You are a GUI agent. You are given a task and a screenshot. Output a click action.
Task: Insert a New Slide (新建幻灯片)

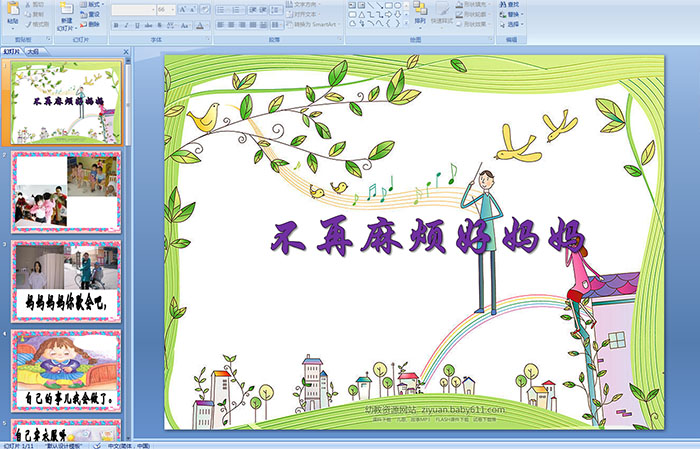tap(67, 17)
